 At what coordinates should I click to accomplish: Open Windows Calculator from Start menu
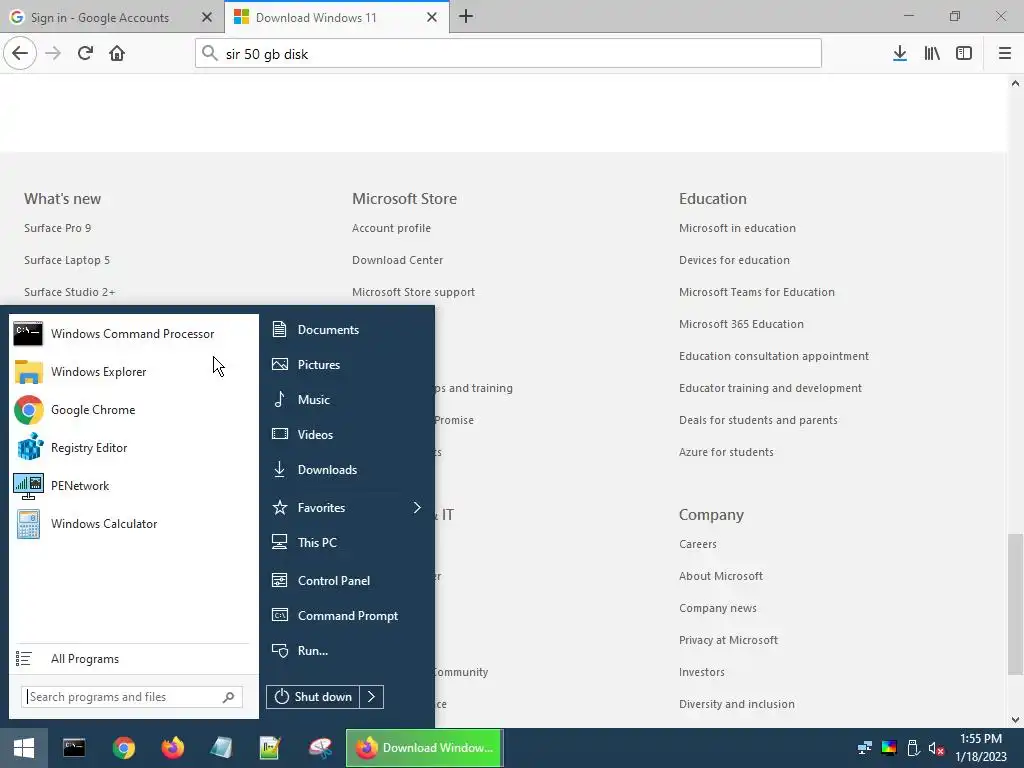[134, 524]
